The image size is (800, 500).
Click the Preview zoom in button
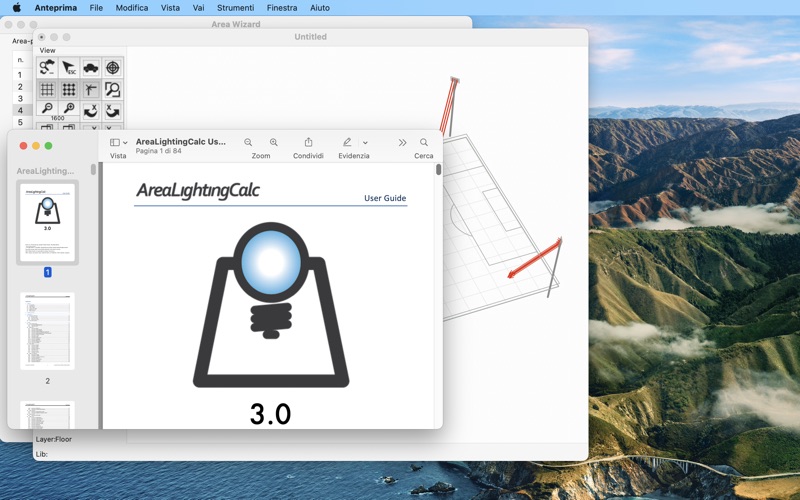[x=273, y=142]
